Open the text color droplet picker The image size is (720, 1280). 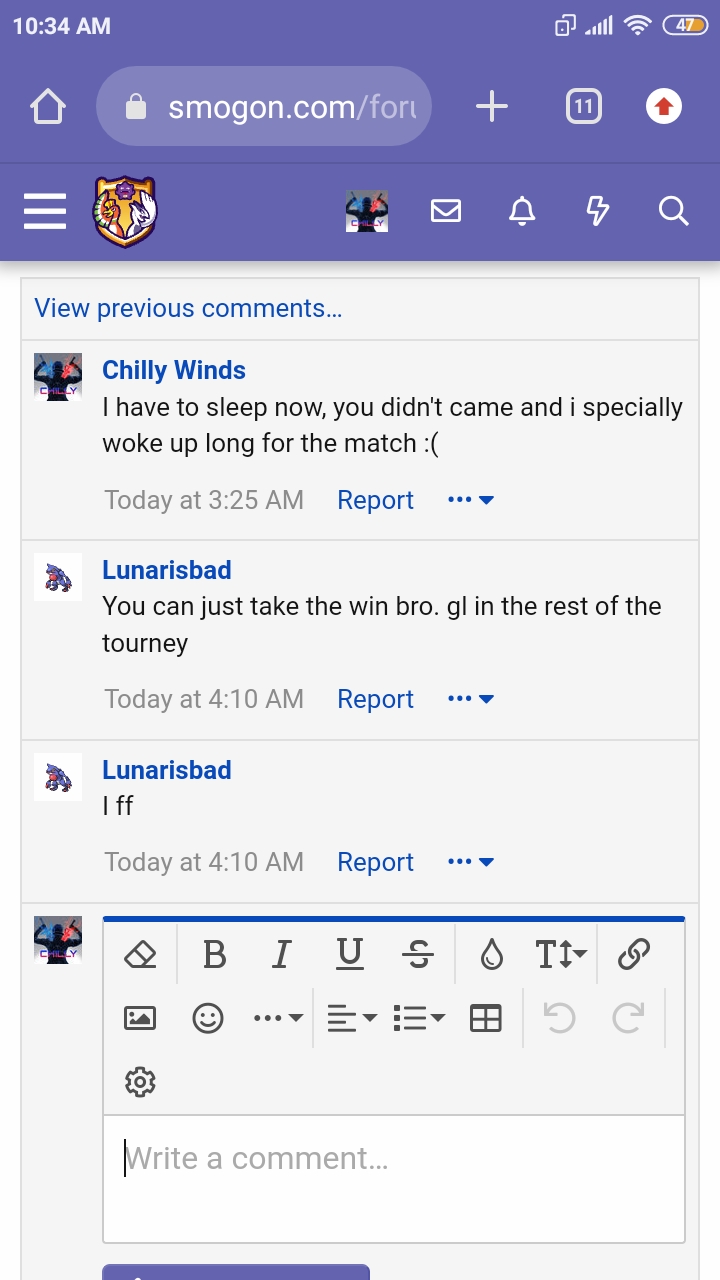(491, 955)
